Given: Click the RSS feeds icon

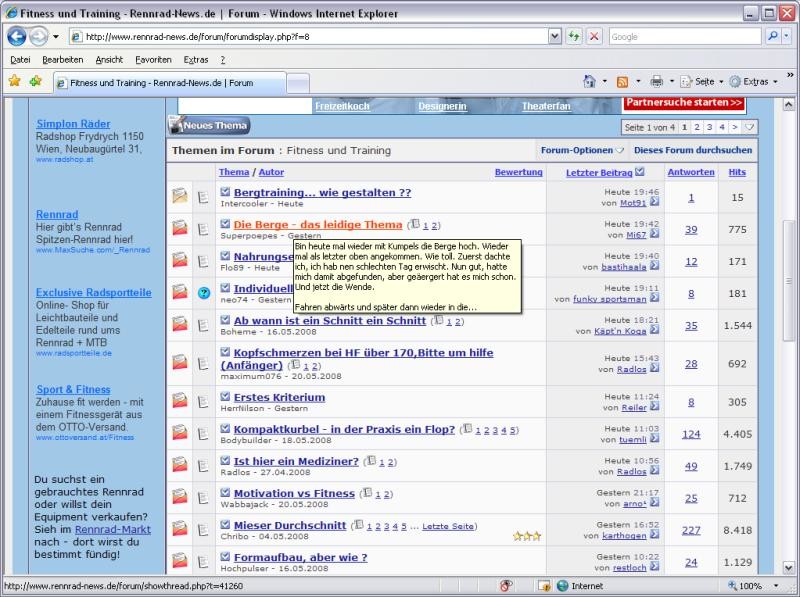Looking at the screenshot, I should pos(622,82).
